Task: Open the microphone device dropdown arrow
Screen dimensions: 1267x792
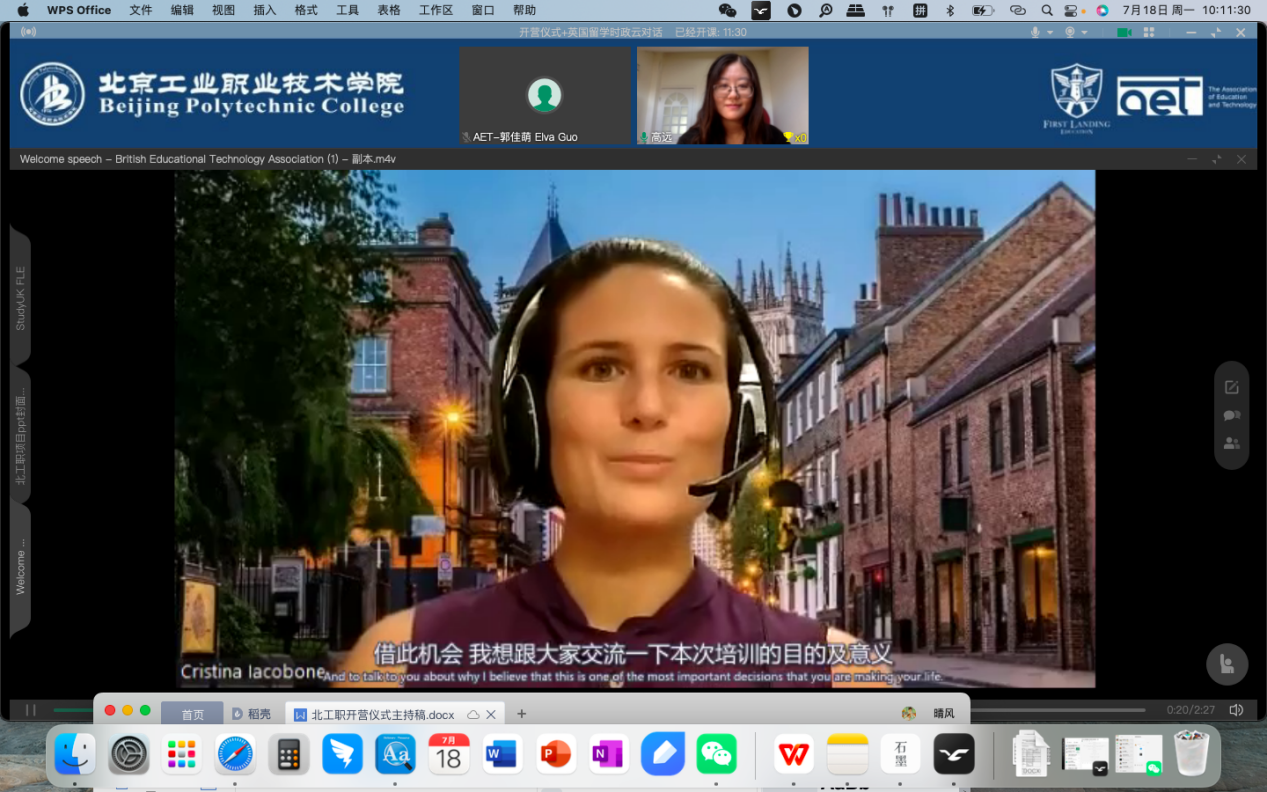Action: (1050, 32)
